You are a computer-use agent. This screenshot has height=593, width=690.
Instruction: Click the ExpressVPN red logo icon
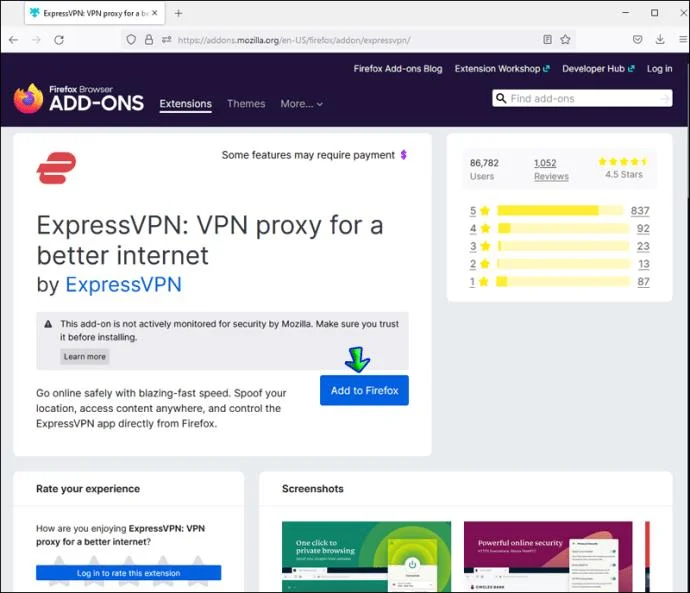[x=56, y=168]
